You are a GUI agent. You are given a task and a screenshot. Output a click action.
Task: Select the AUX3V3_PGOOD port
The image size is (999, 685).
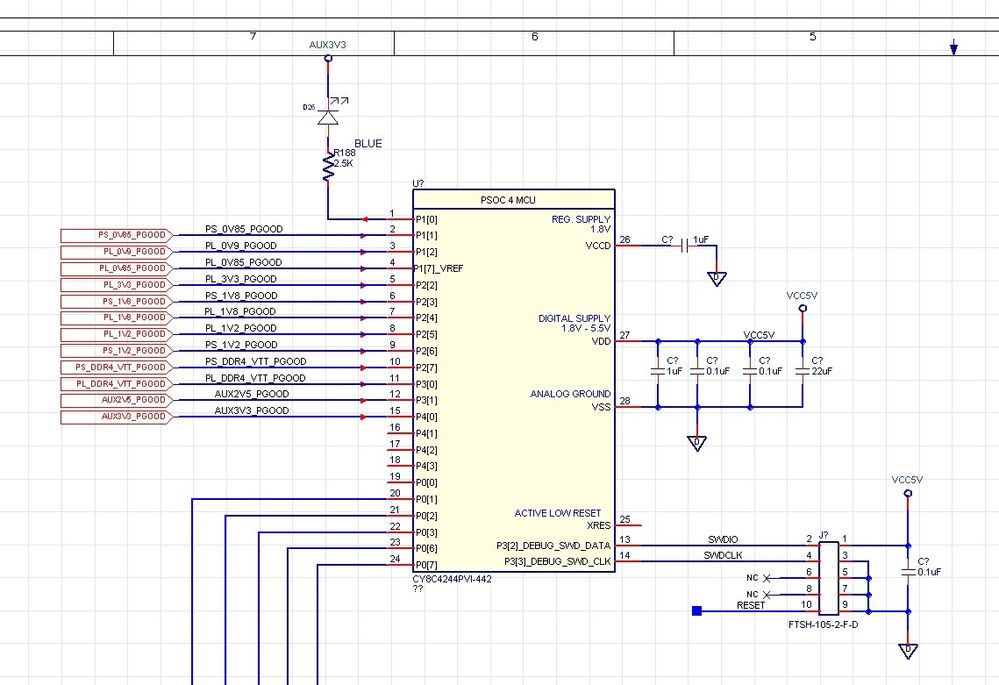click(117, 417)
